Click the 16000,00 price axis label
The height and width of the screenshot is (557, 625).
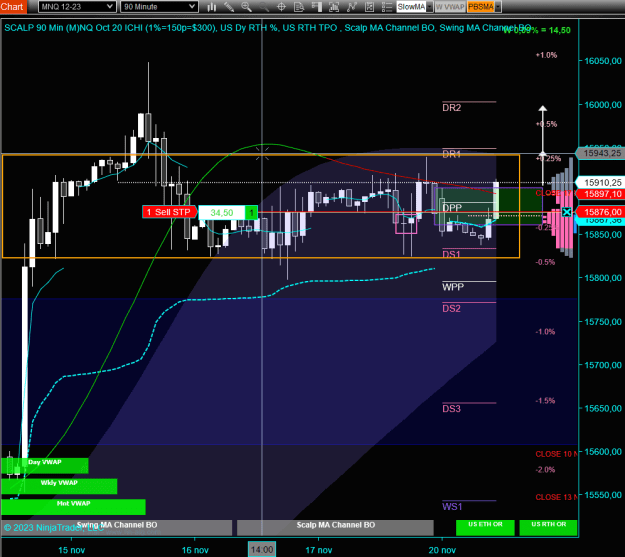coord(603,105)
